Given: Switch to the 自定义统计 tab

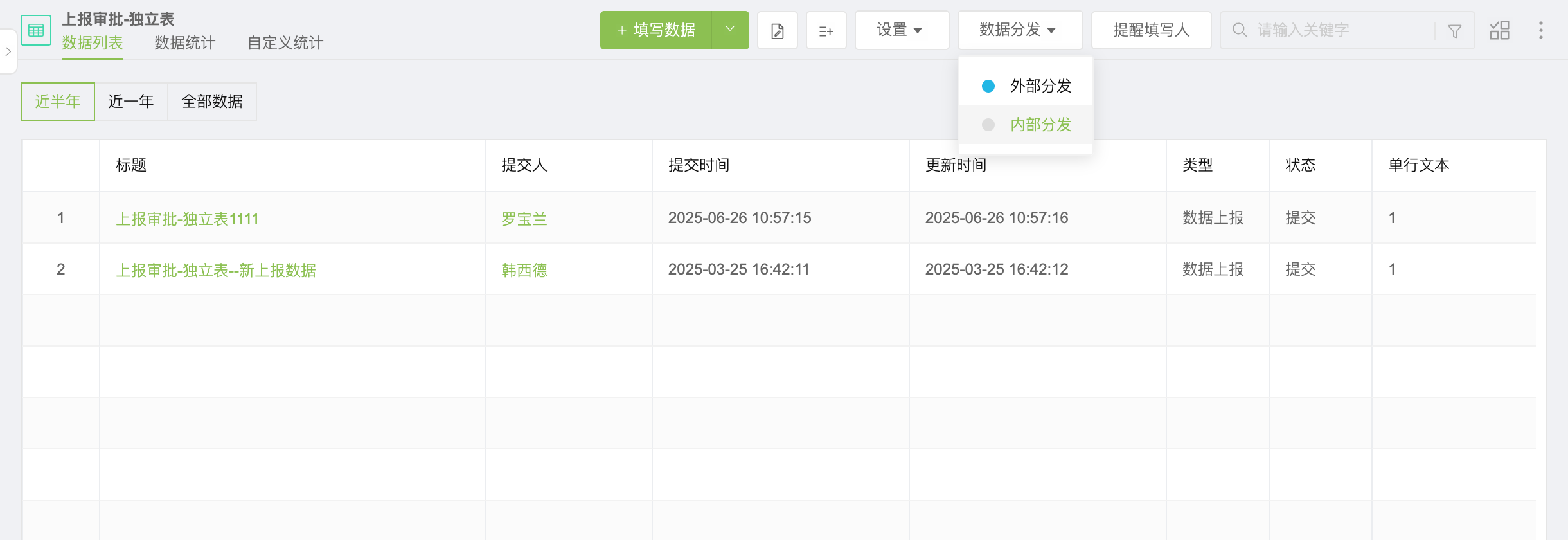Looking at the screenshot, I should (x=285, y=43).
